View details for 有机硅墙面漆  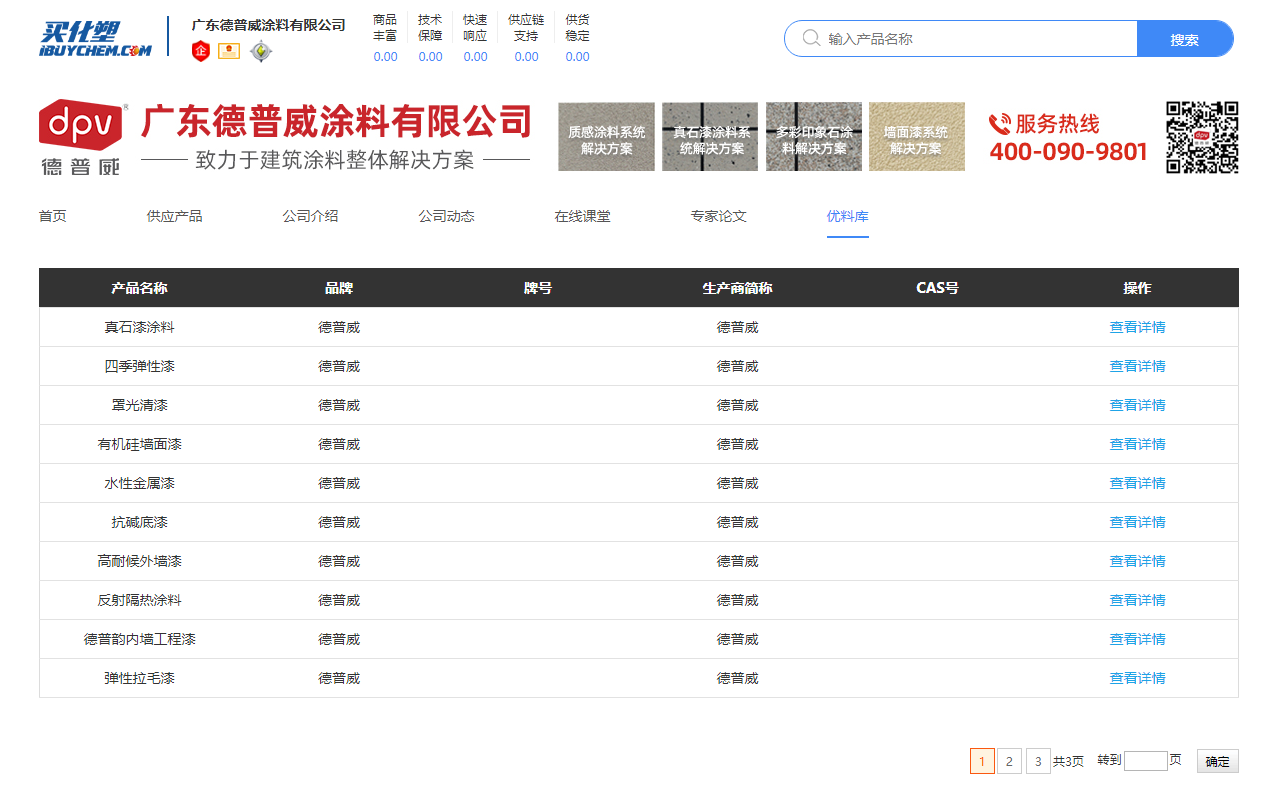pos(1137,444)
